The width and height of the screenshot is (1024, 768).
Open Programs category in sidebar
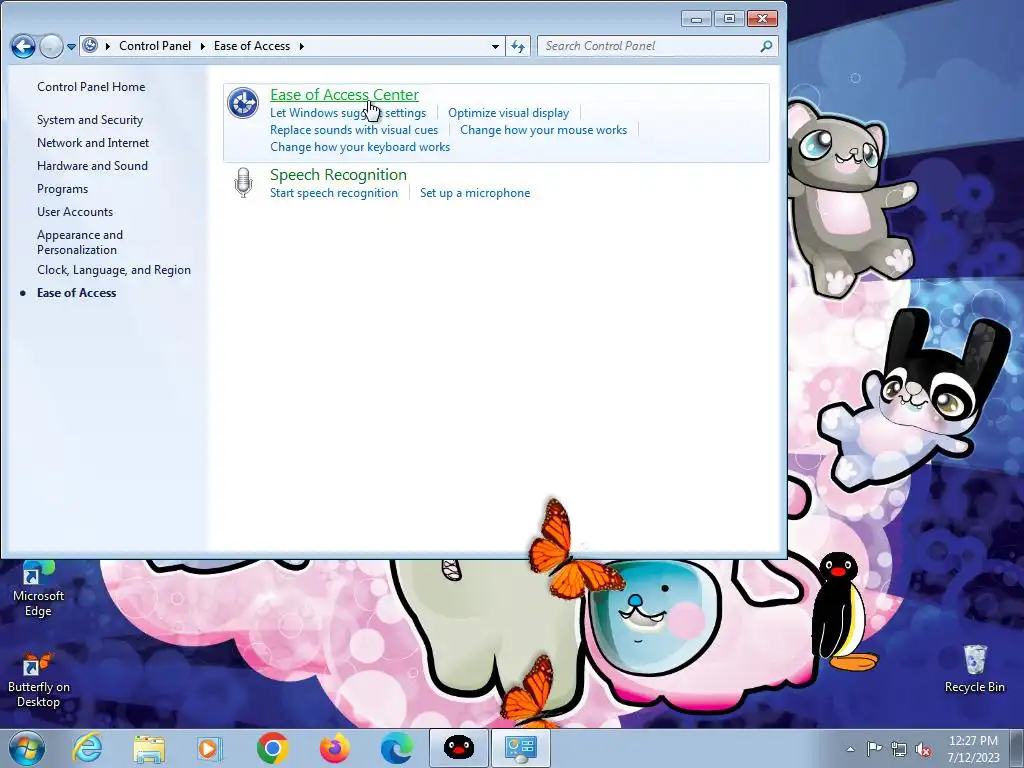pos(62,189)
